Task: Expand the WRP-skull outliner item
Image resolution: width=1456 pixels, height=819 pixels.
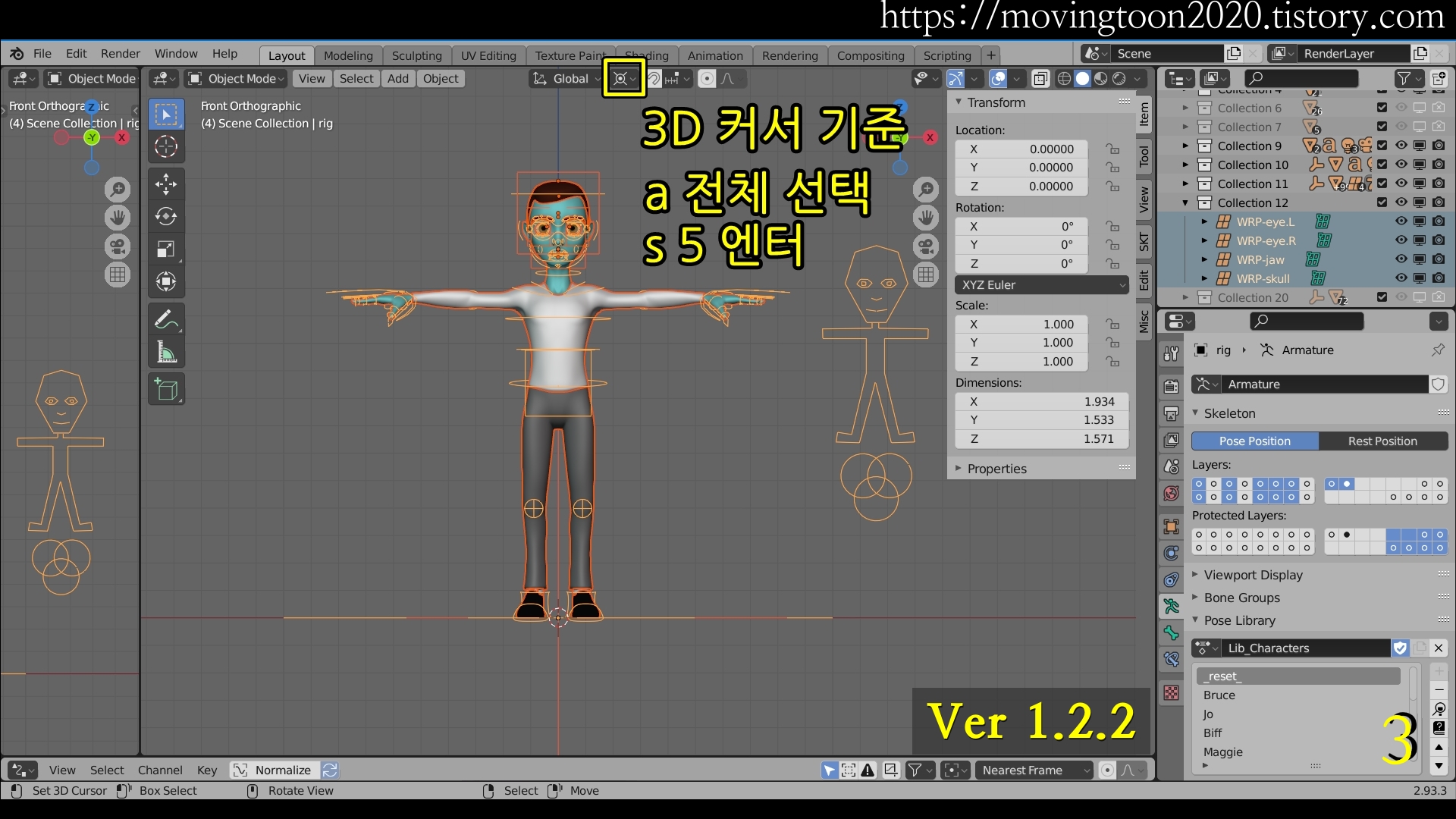Action: pyautogui.click(x=1204, y=278)
